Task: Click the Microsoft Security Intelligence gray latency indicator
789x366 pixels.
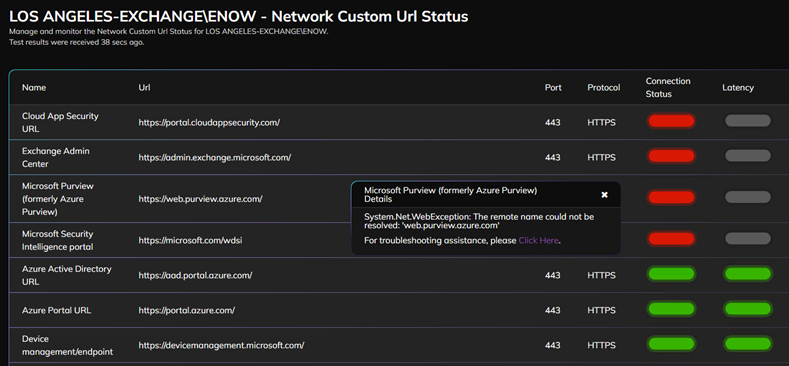Action: tap(748, 239)
